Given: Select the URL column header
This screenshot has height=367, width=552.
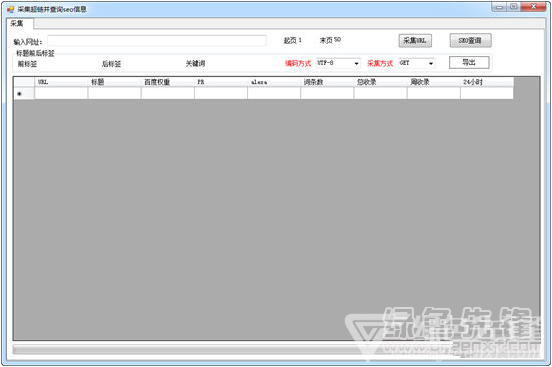Looking at the screenshot, I should [x=61, y=82].
